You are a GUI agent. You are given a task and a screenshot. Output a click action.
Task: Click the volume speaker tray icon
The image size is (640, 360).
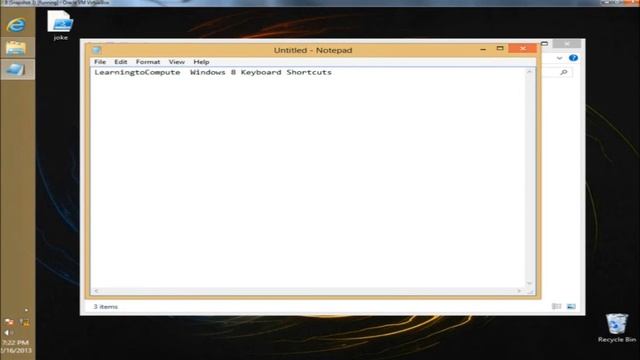7,333
